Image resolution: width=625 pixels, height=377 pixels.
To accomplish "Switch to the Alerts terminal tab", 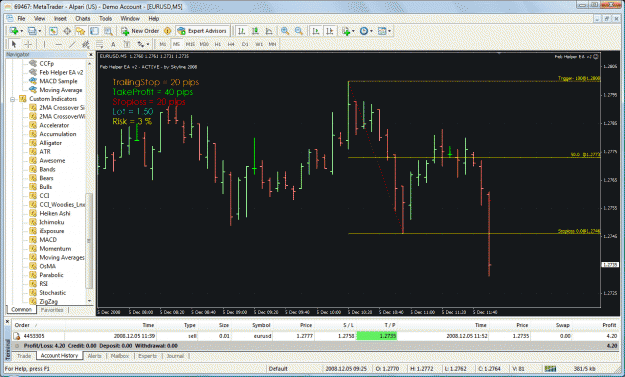I will (x=94, y=356).
